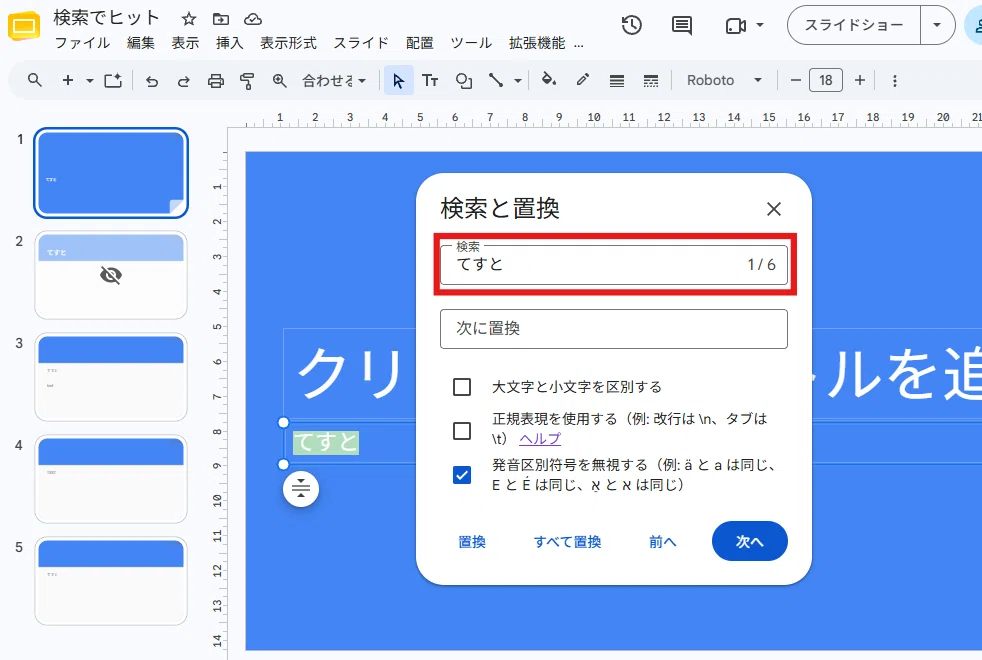
Task: Expand the line type dropdown arrow
Action: pos(518,81)
